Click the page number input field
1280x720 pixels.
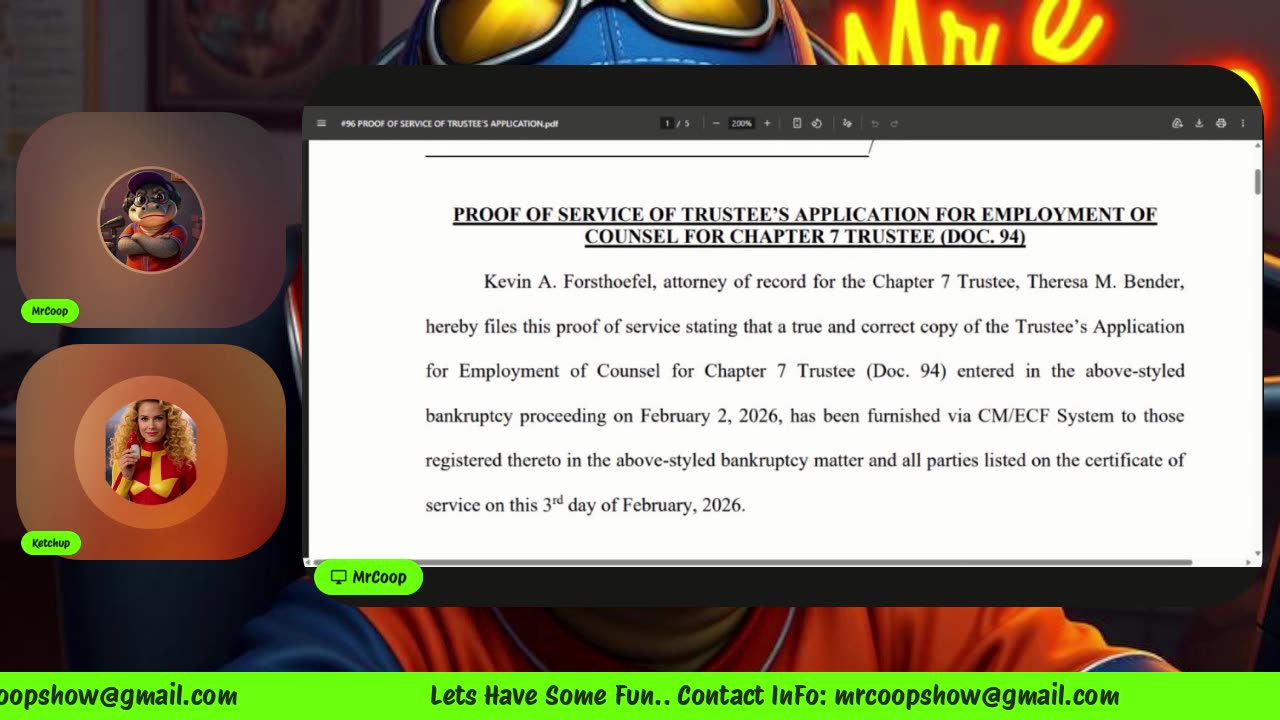667,124
